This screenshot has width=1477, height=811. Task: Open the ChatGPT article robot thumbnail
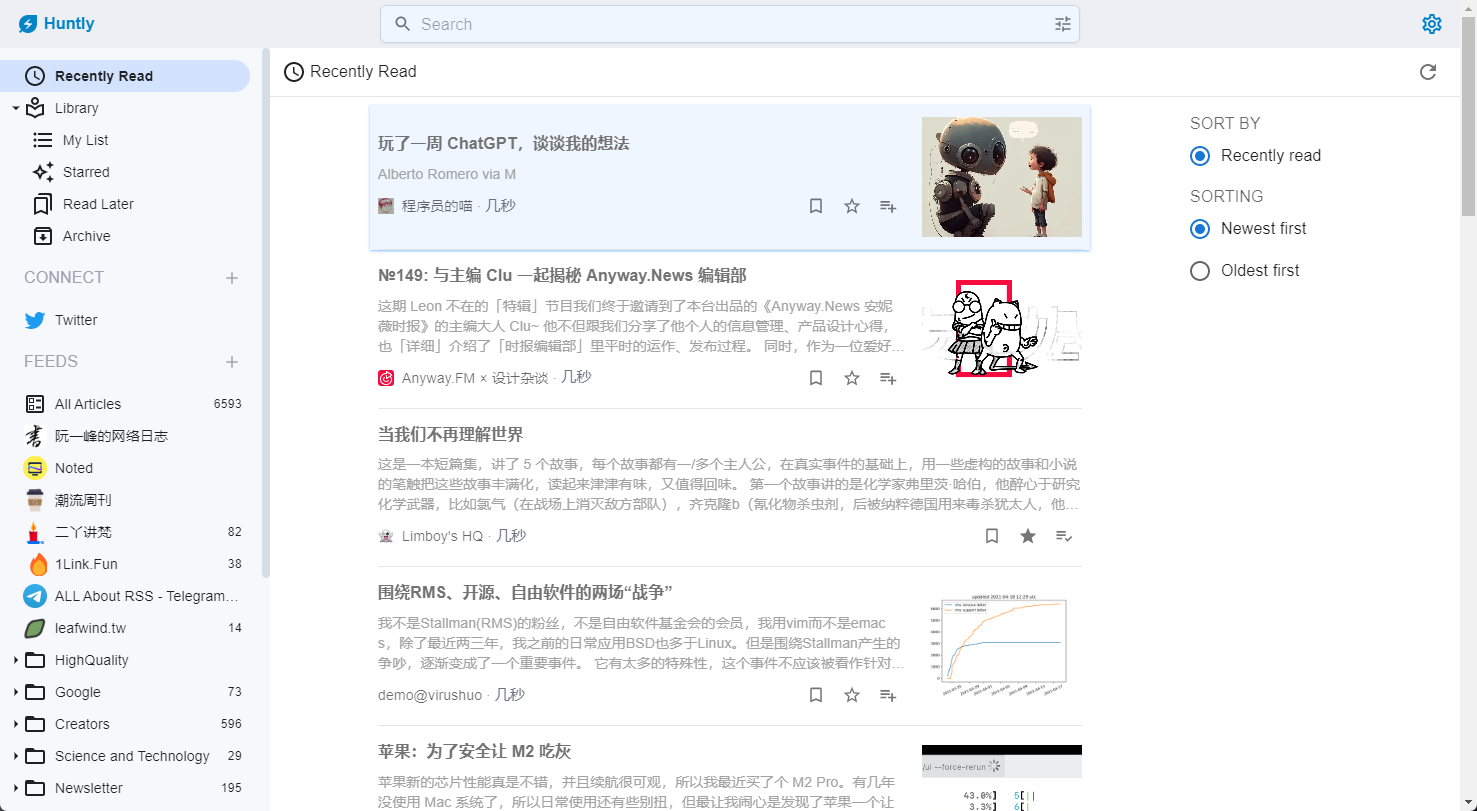point(1002,177)
